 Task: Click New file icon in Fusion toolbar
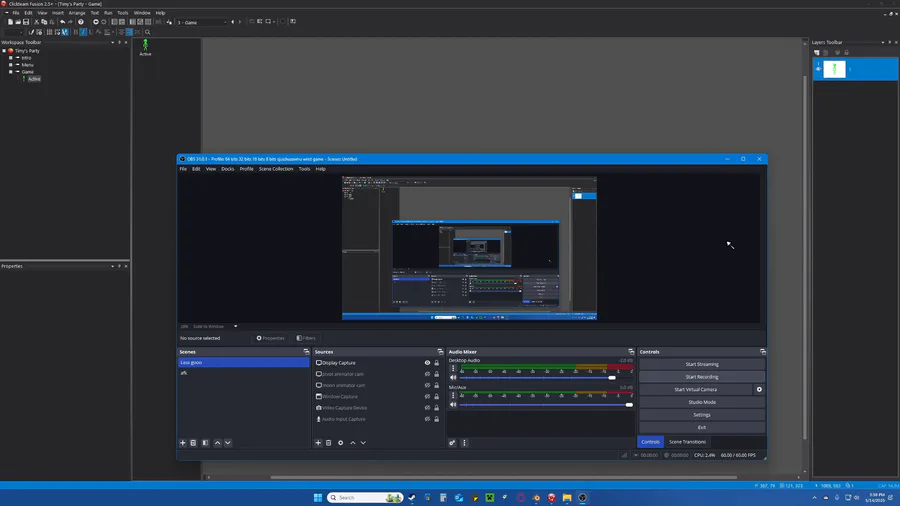[10, 22]
